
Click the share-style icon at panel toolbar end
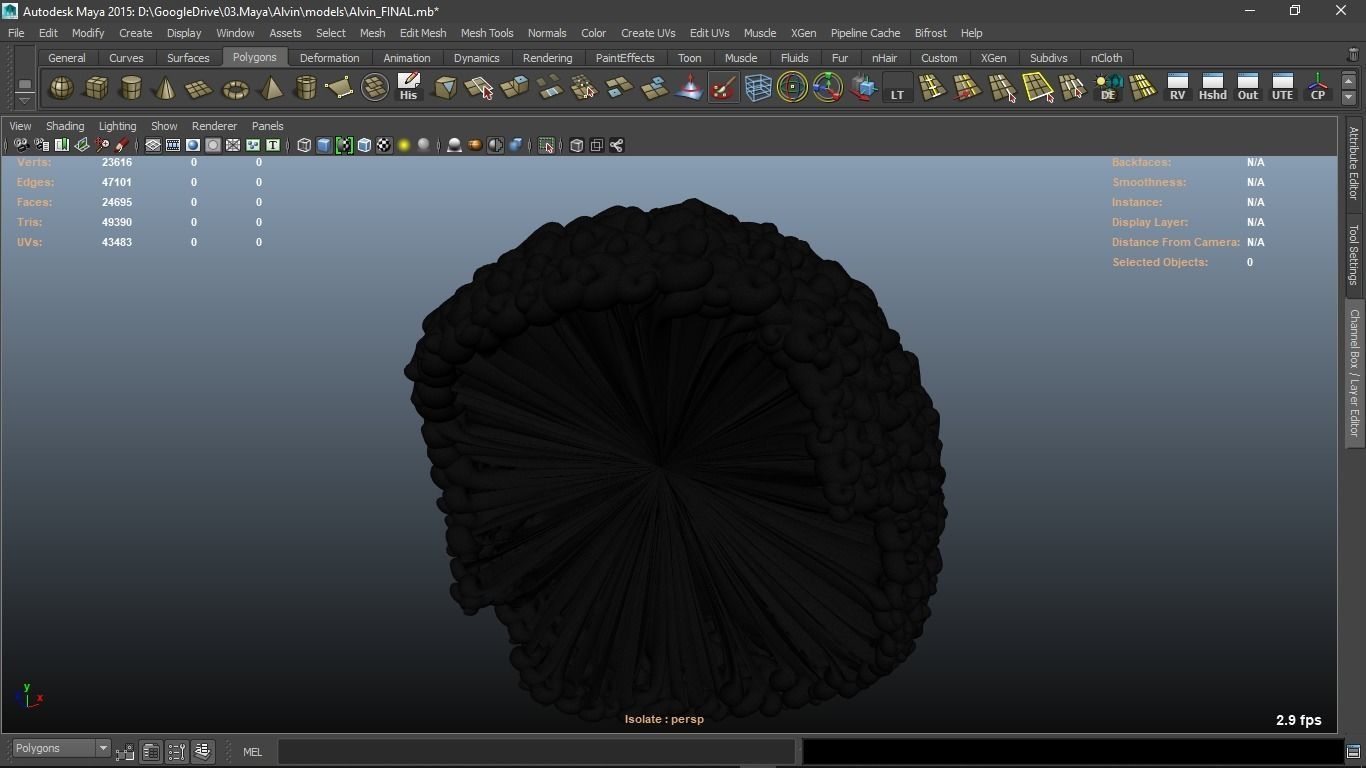[617, 145]
